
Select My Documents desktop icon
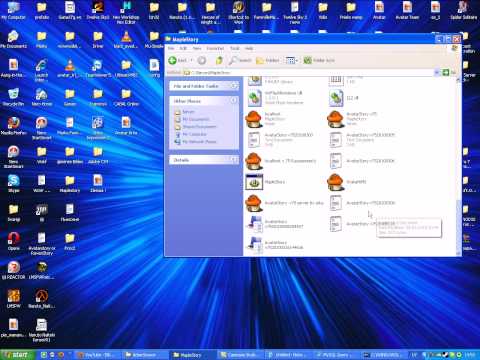[x=14, y=39]
